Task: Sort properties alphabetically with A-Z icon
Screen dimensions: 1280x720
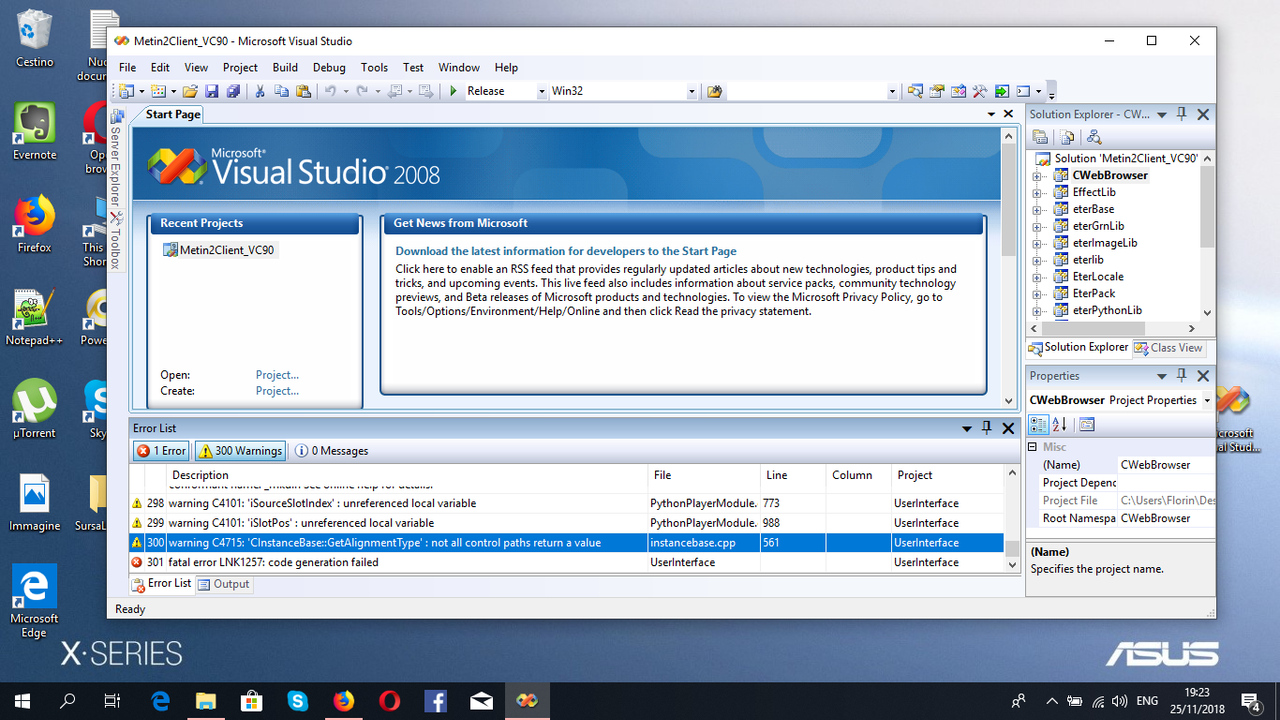Action: (x=1060, y=425)
